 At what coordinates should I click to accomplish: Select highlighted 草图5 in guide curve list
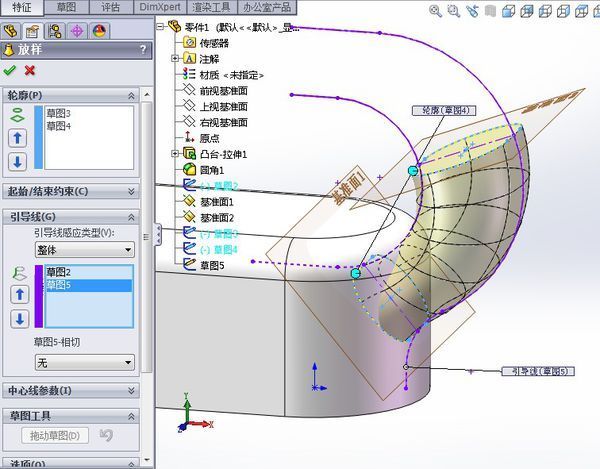click(88, 285)
